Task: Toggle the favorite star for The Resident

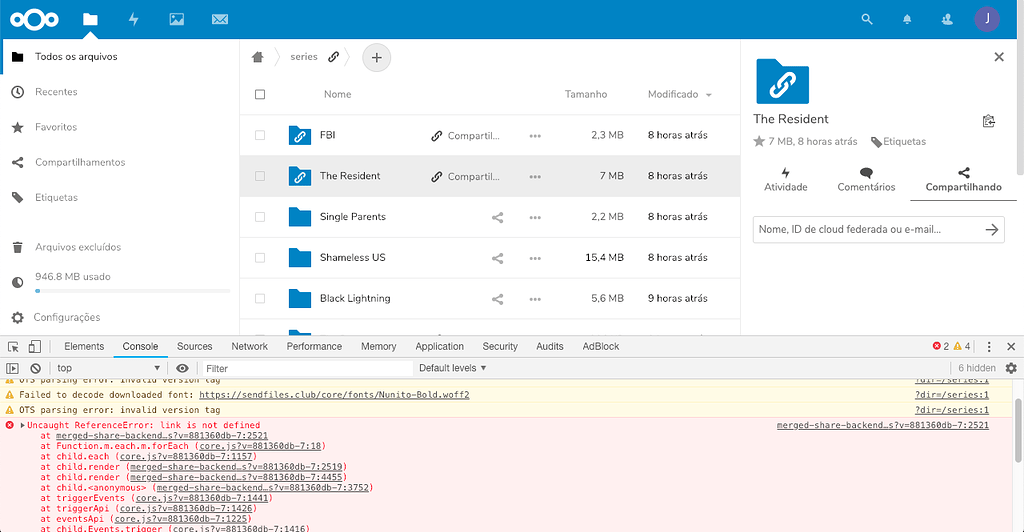Action: click(759, 141)
